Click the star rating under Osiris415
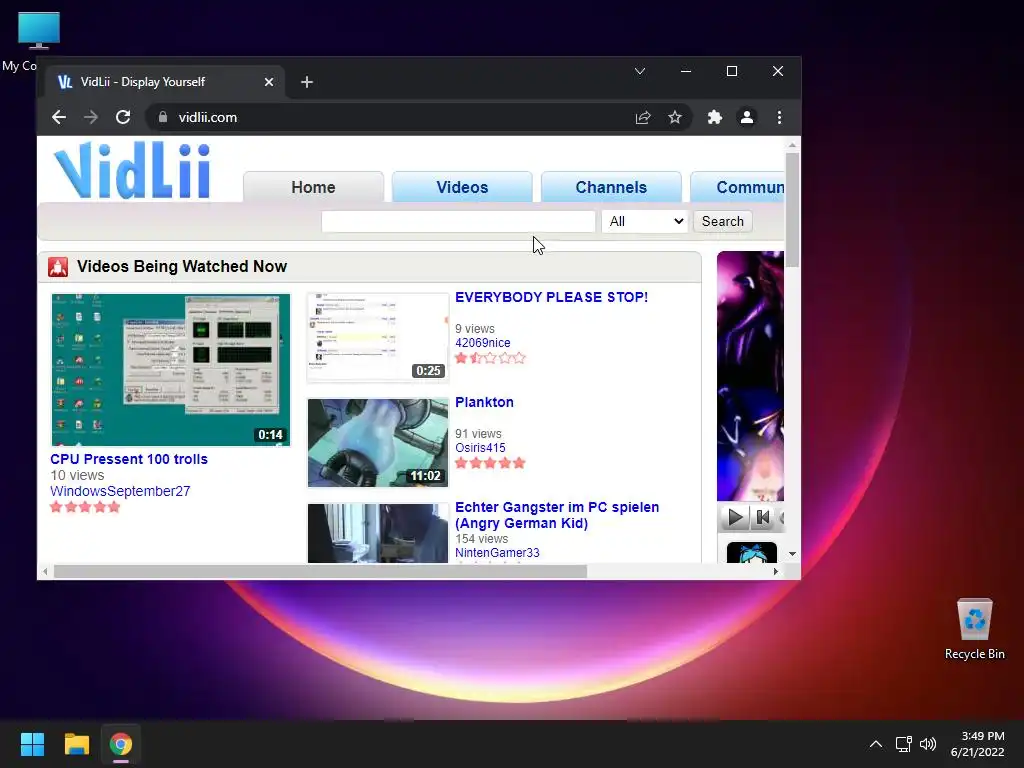 490,463
